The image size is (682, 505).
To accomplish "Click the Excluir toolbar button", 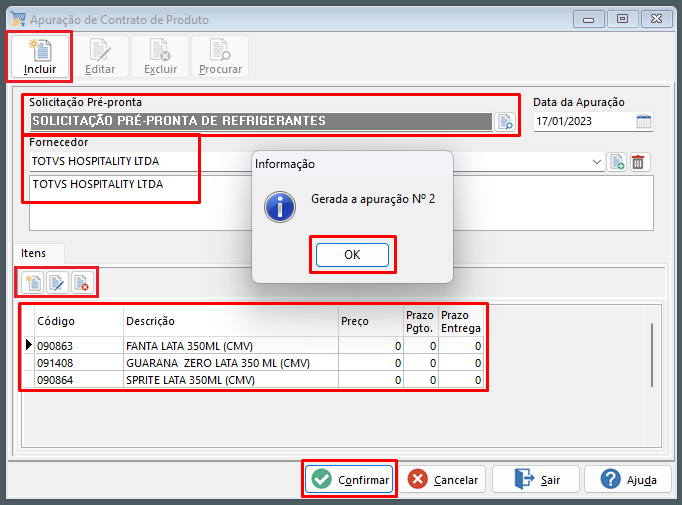I will click(x=160, y=57).
